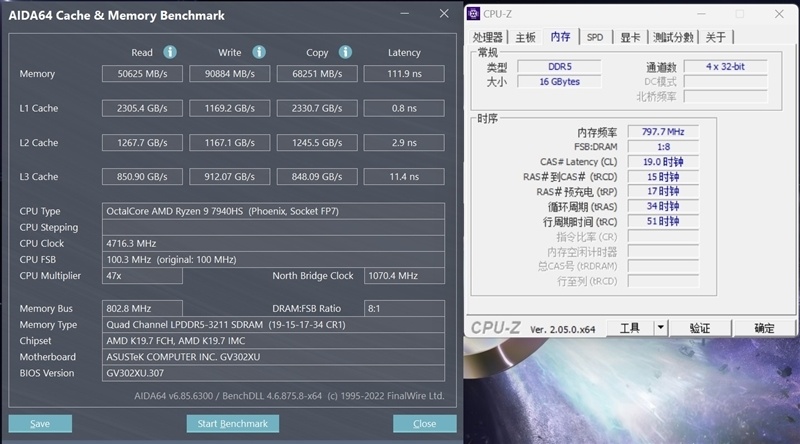
Task: Click L3 Cache Read value 850.90 GB/s
Action: (x=142, y=177)
